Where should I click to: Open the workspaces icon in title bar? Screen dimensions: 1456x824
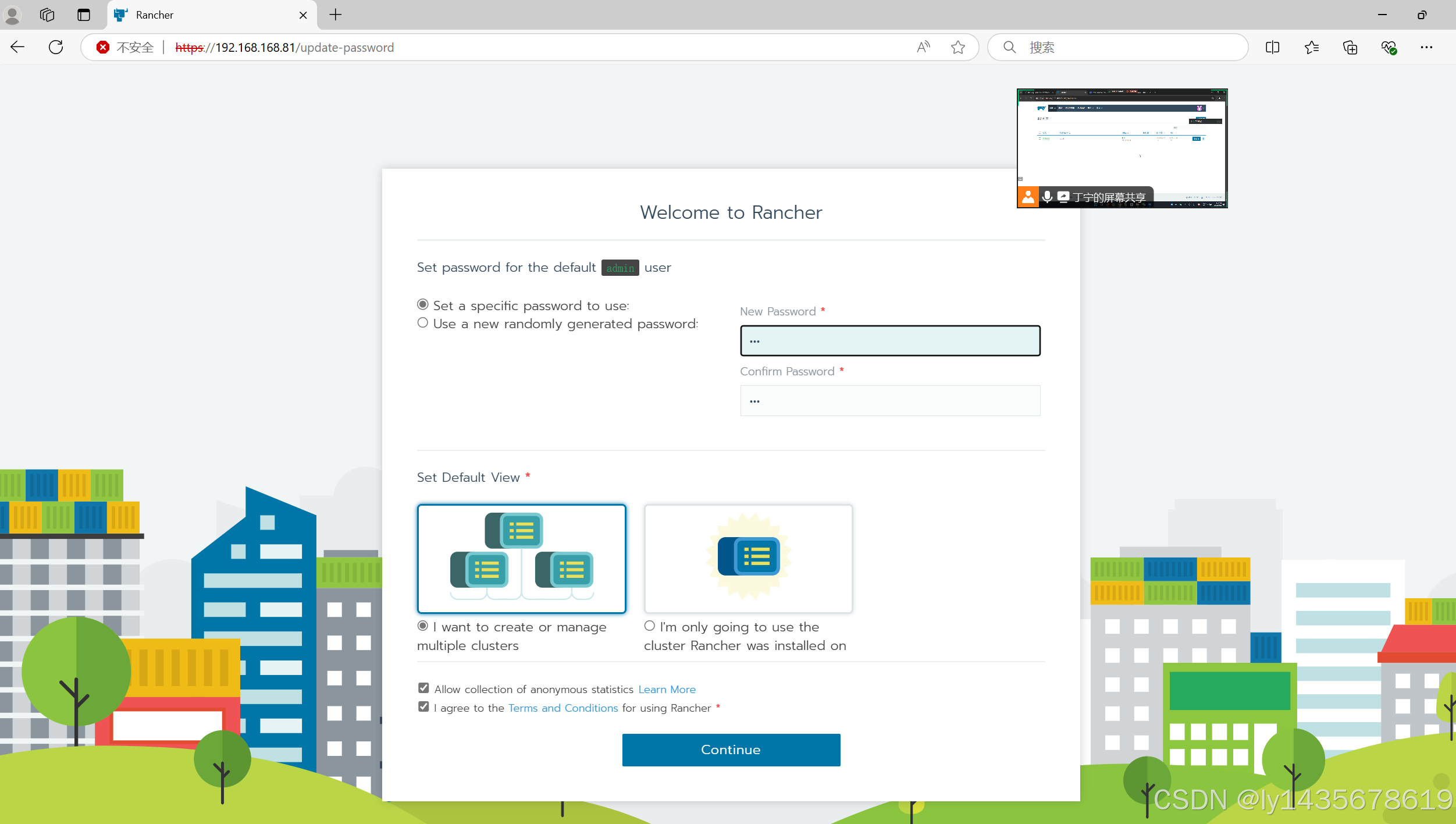point(47,15)
